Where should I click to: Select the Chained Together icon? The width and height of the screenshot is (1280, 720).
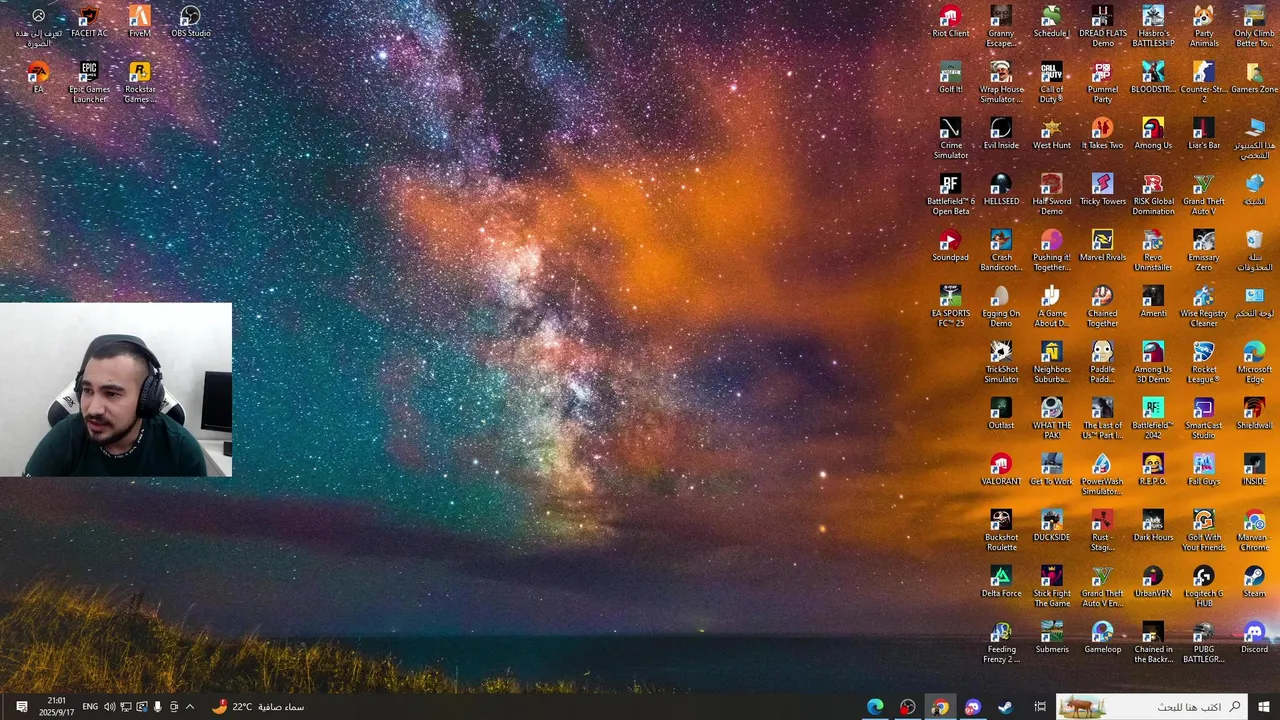(x=1102, y=306)
